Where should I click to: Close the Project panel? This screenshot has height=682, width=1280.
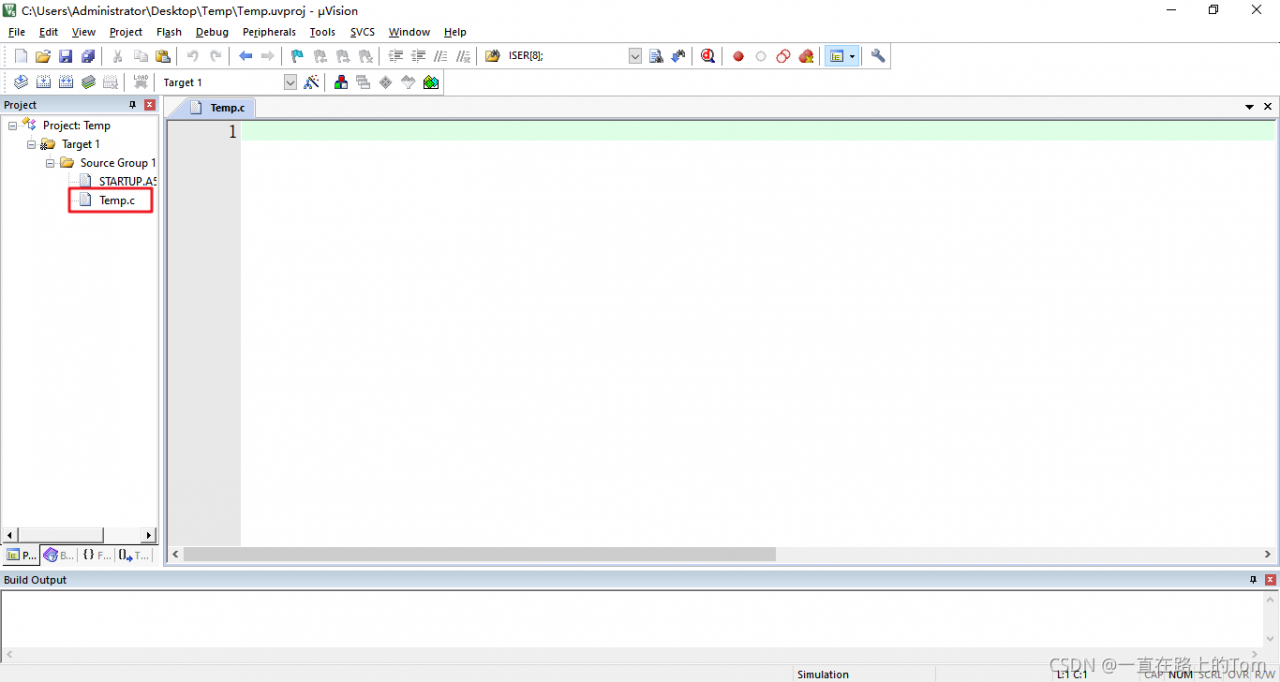[150, 105]
